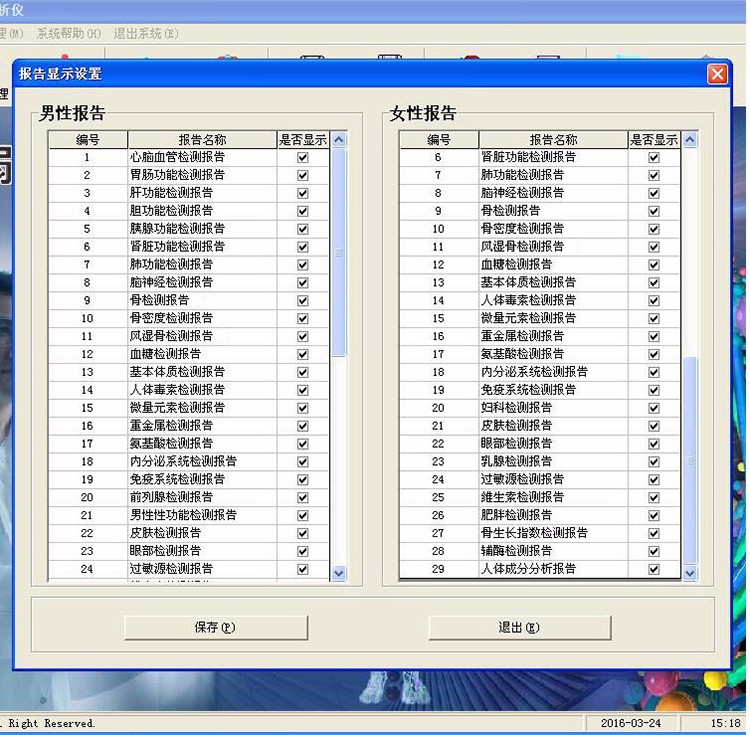Toggle 妇科检测报告 display checkbox
Screen dimensions: 750x735
coord(653,408)
